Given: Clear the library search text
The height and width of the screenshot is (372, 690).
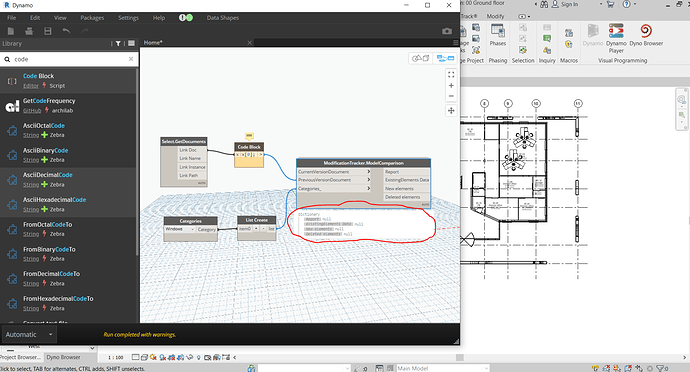Looking at the screenshot, I should point(131,59).
